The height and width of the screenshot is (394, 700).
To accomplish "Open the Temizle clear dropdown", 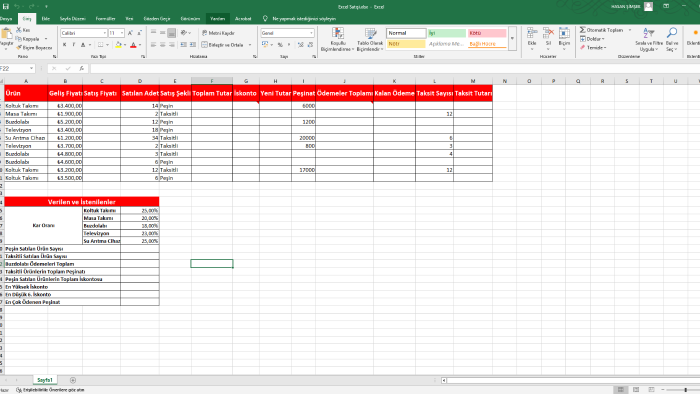I will pyautogui.click(x=593, y=47).
